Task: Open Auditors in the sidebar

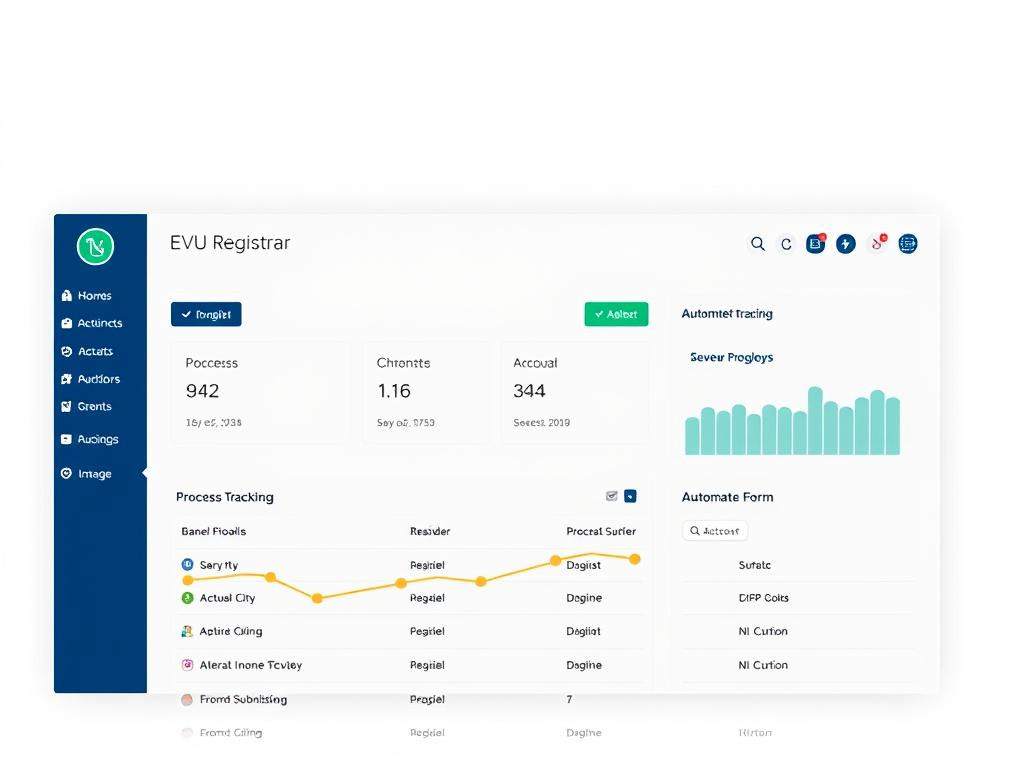Action: (x=98, y=379)
